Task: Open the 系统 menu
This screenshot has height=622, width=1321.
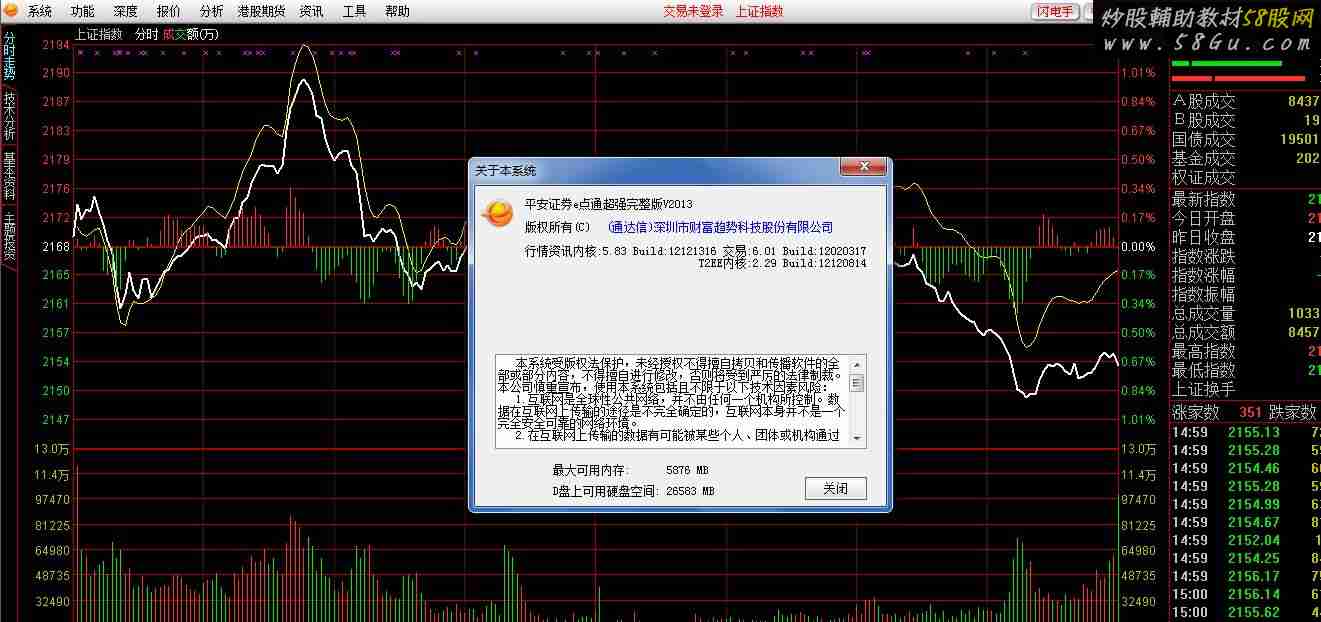Action: point(40,12)
